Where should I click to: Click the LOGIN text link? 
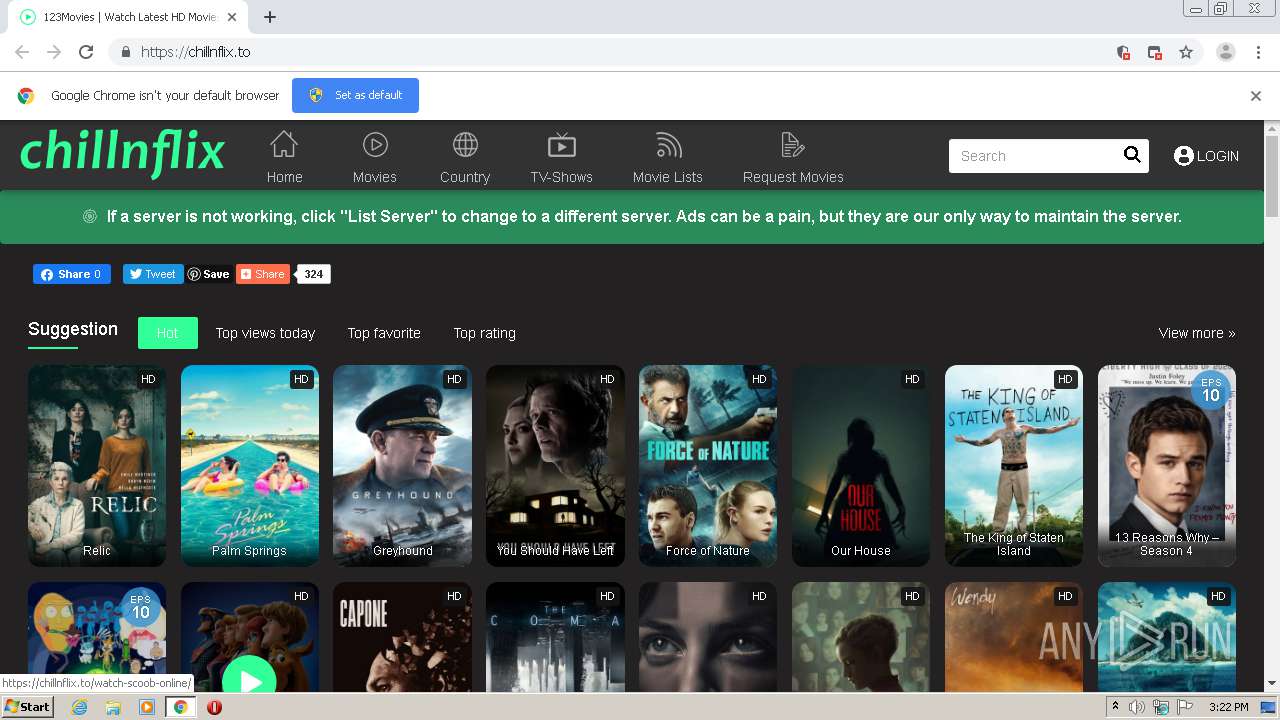point(1218,156)
